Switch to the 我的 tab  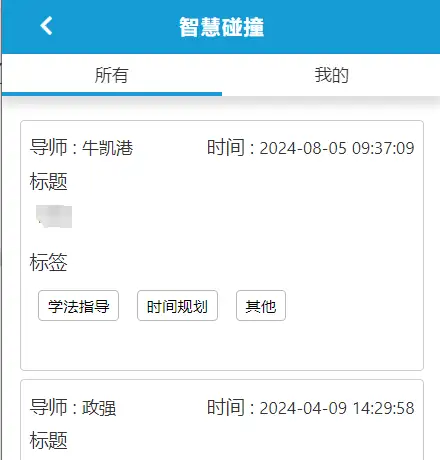(331, 75)
